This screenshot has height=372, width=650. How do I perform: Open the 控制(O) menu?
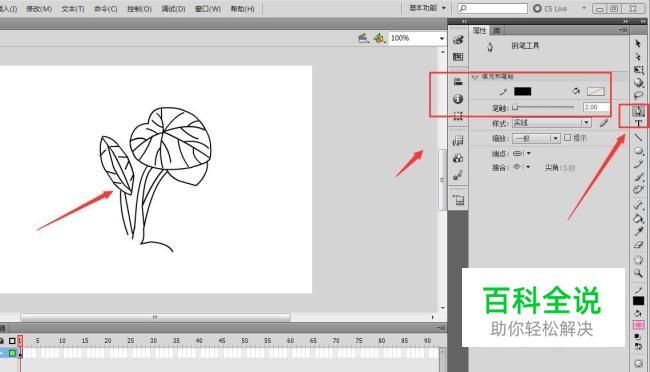(139, 8)
